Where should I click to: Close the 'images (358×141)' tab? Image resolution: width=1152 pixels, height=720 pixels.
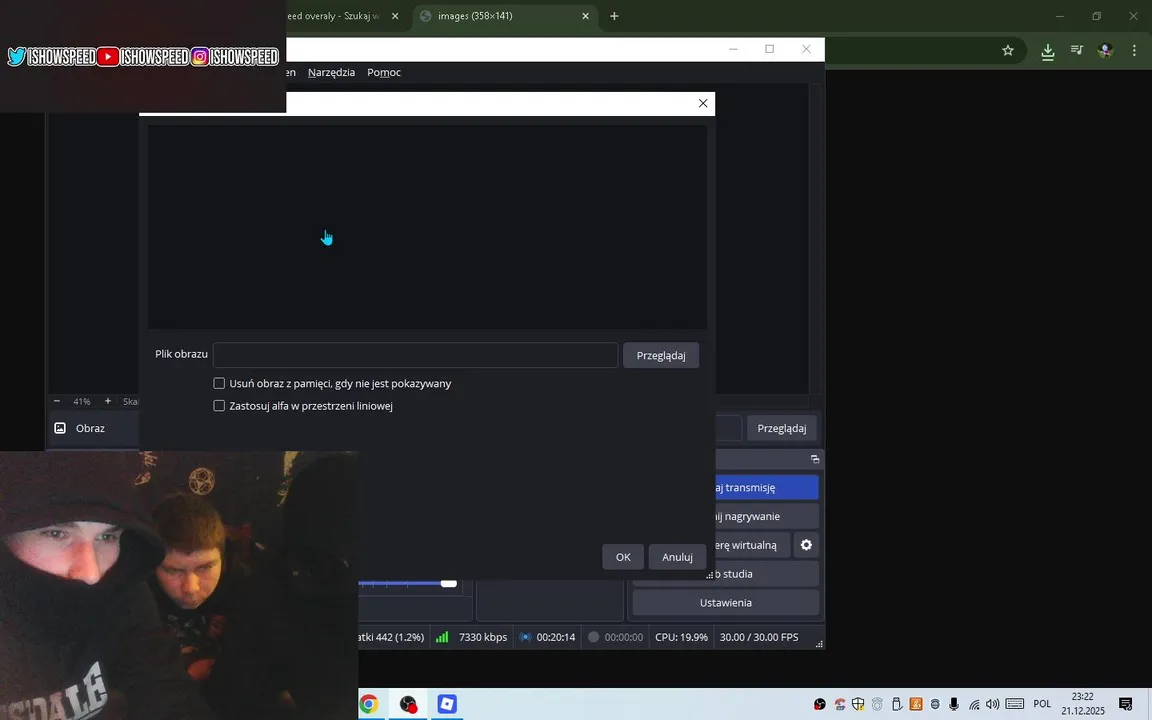coord(586,16)
